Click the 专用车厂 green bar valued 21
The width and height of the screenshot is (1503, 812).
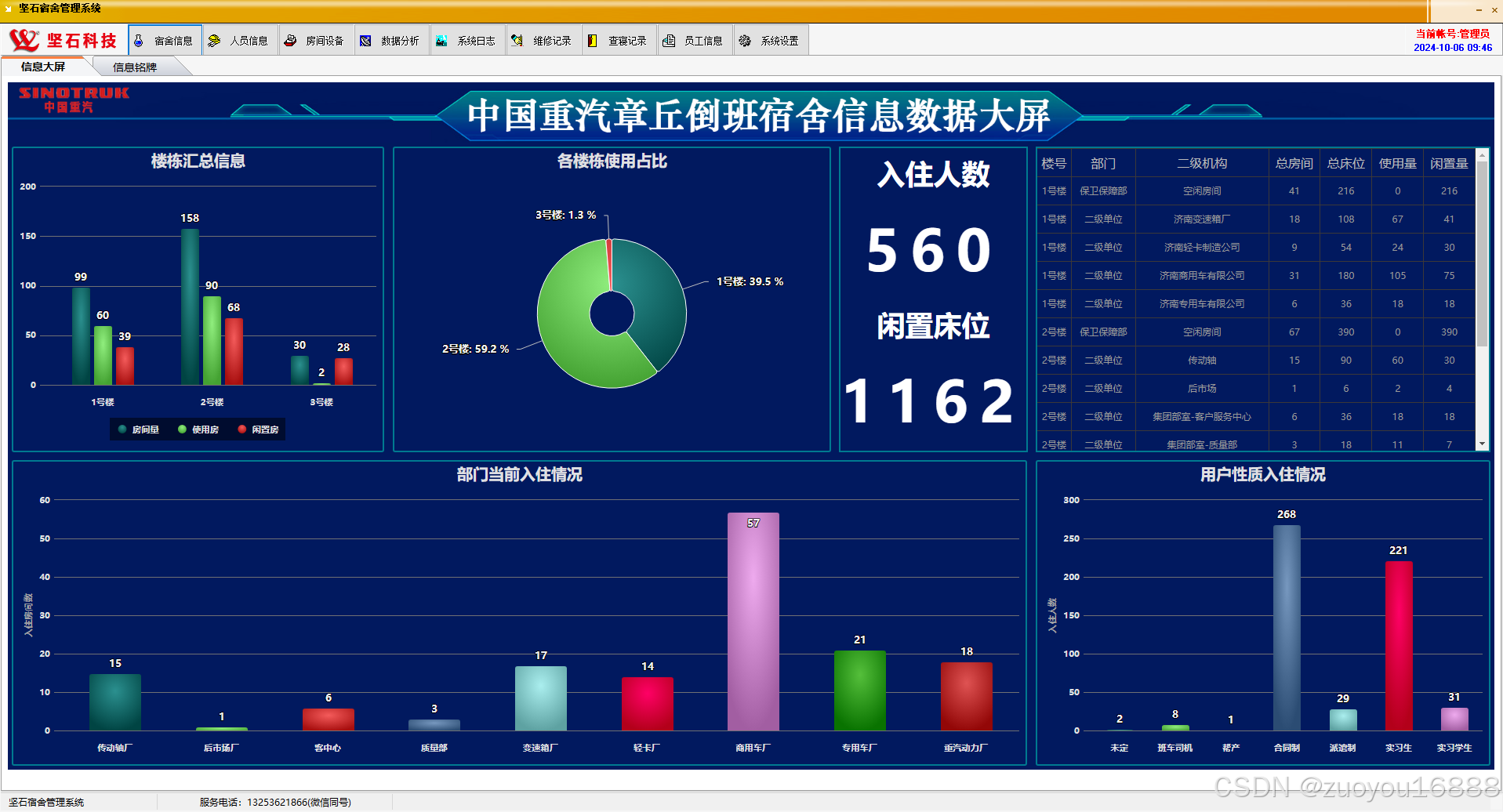tap(859, 691)
